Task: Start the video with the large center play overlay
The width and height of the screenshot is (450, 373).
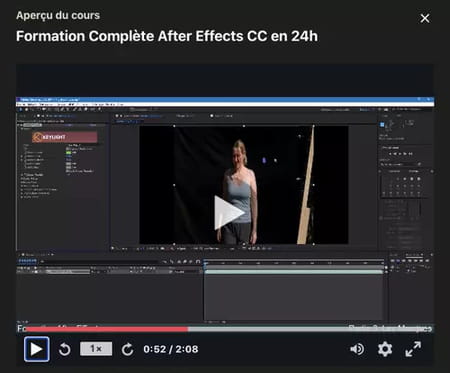Action: pos(229,213)
